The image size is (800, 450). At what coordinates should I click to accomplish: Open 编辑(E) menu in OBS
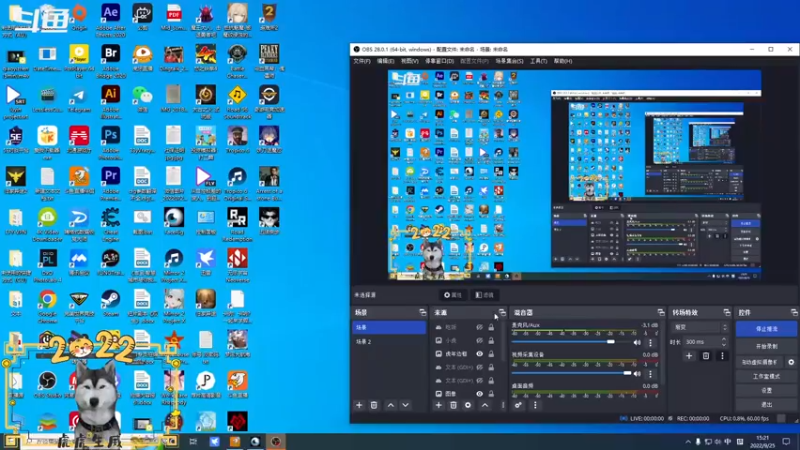(385, 61)
